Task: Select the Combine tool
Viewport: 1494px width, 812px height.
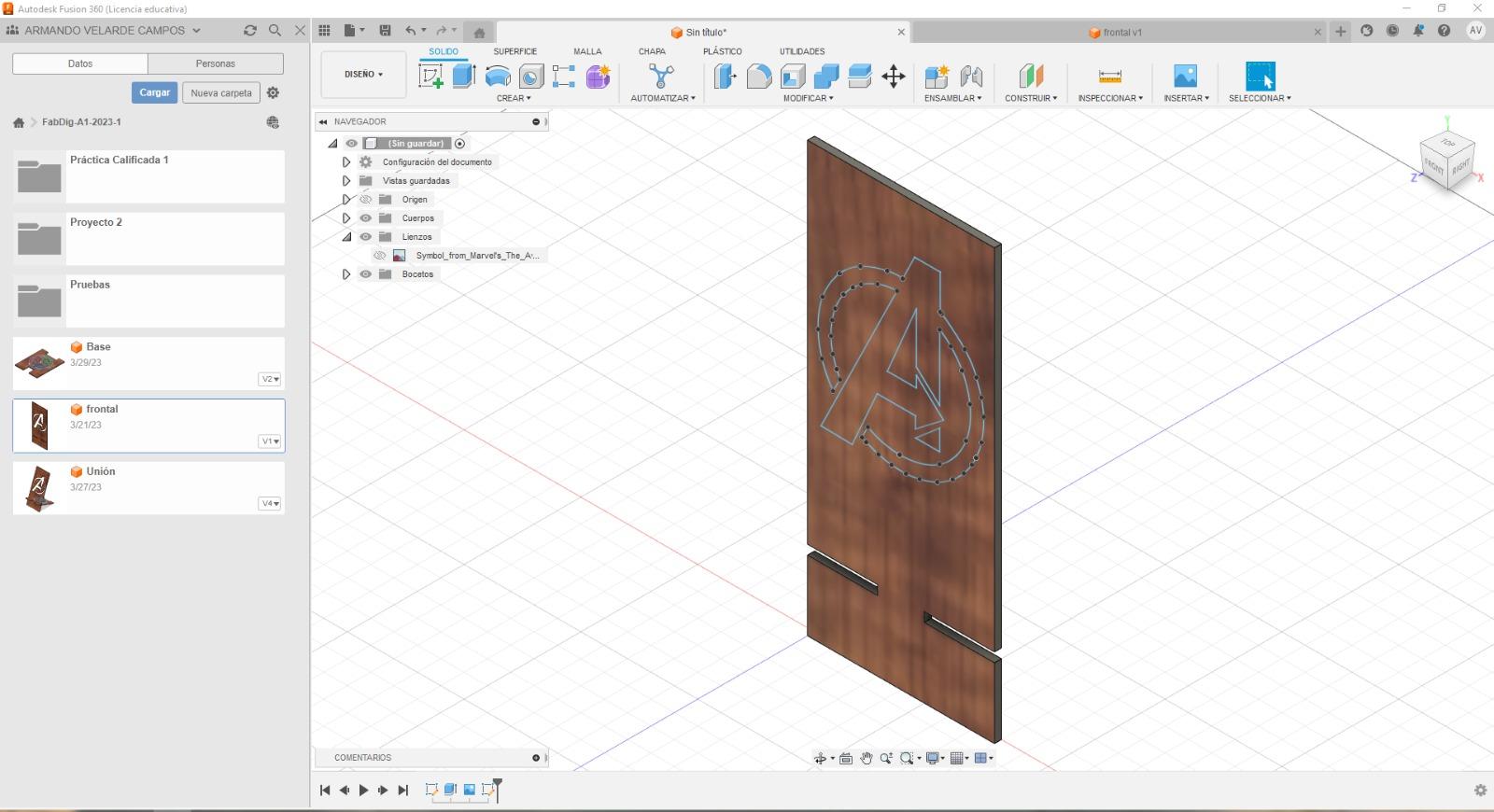Action: click(826, 77)
